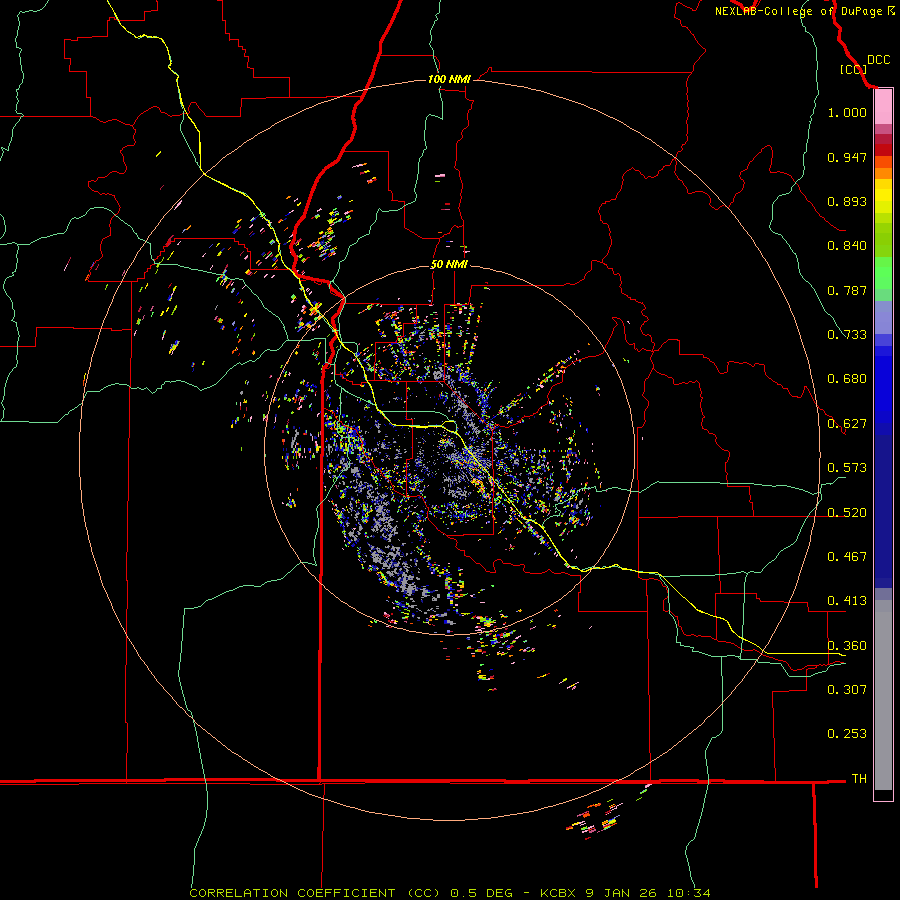Pick the bright green color bar segment
This screenshot has width=900, height=900.
[x=883, y=273]
